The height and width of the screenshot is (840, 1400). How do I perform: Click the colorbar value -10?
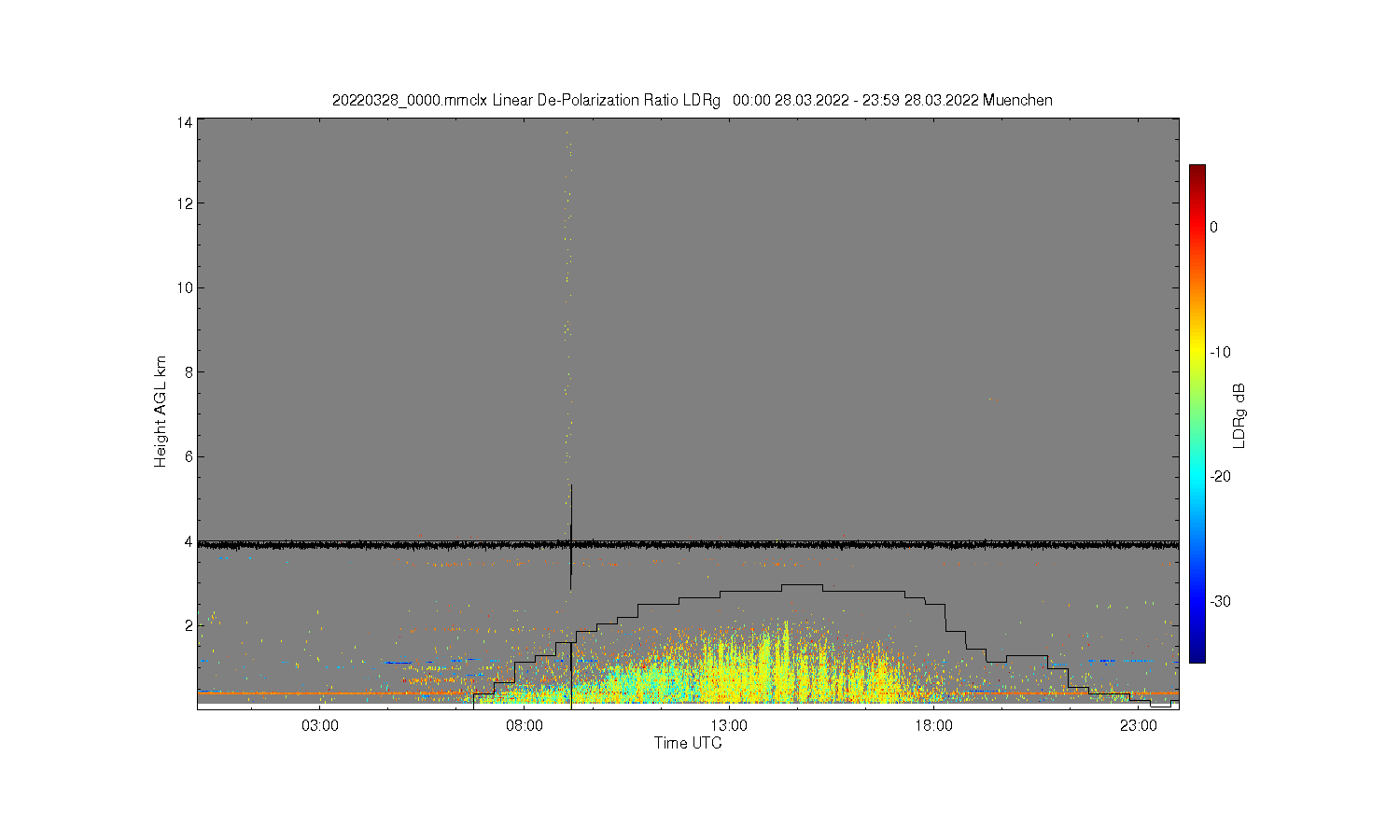point(1220,352)
